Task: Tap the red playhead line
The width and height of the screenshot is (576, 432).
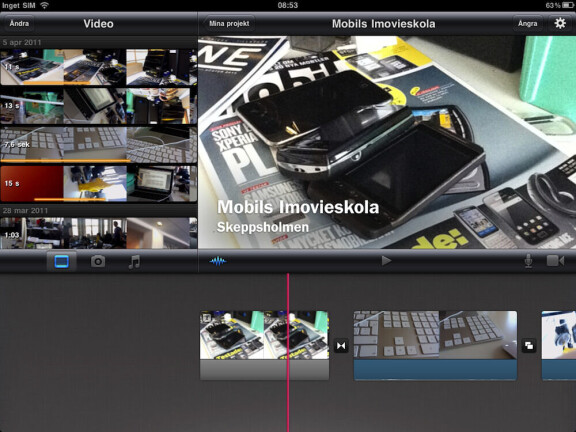Action: point(288,353)
